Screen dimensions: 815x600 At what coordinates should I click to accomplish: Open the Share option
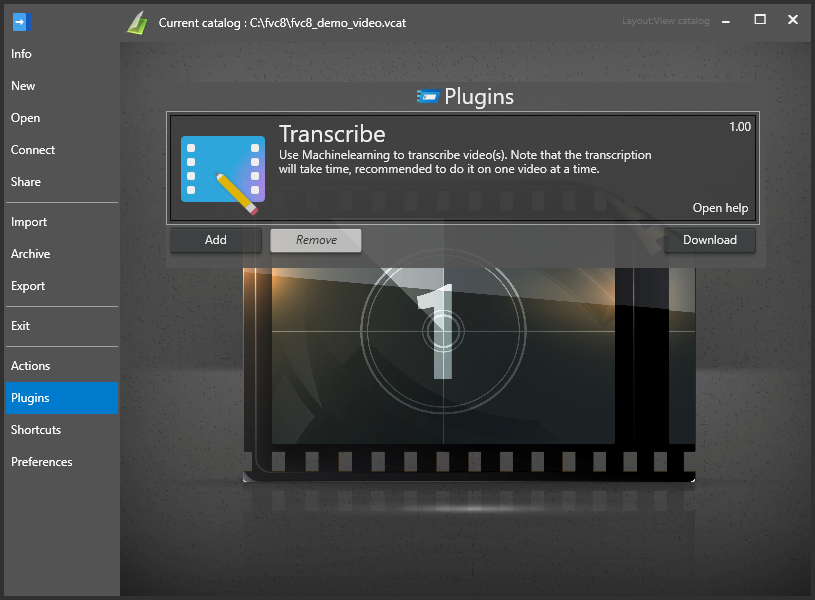click(x=26, y=182)
